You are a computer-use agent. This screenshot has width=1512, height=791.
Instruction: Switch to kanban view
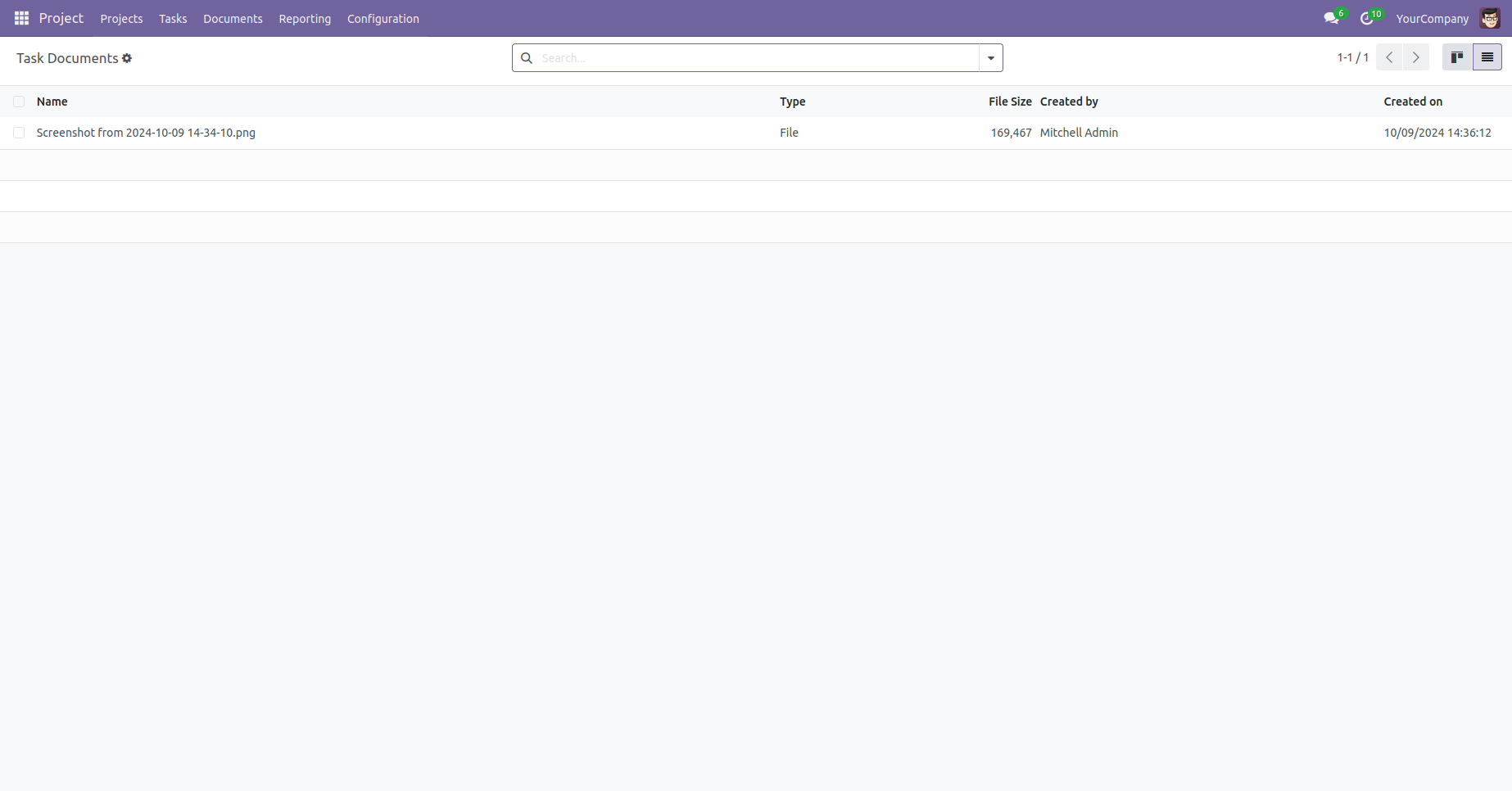point(1457,57)
